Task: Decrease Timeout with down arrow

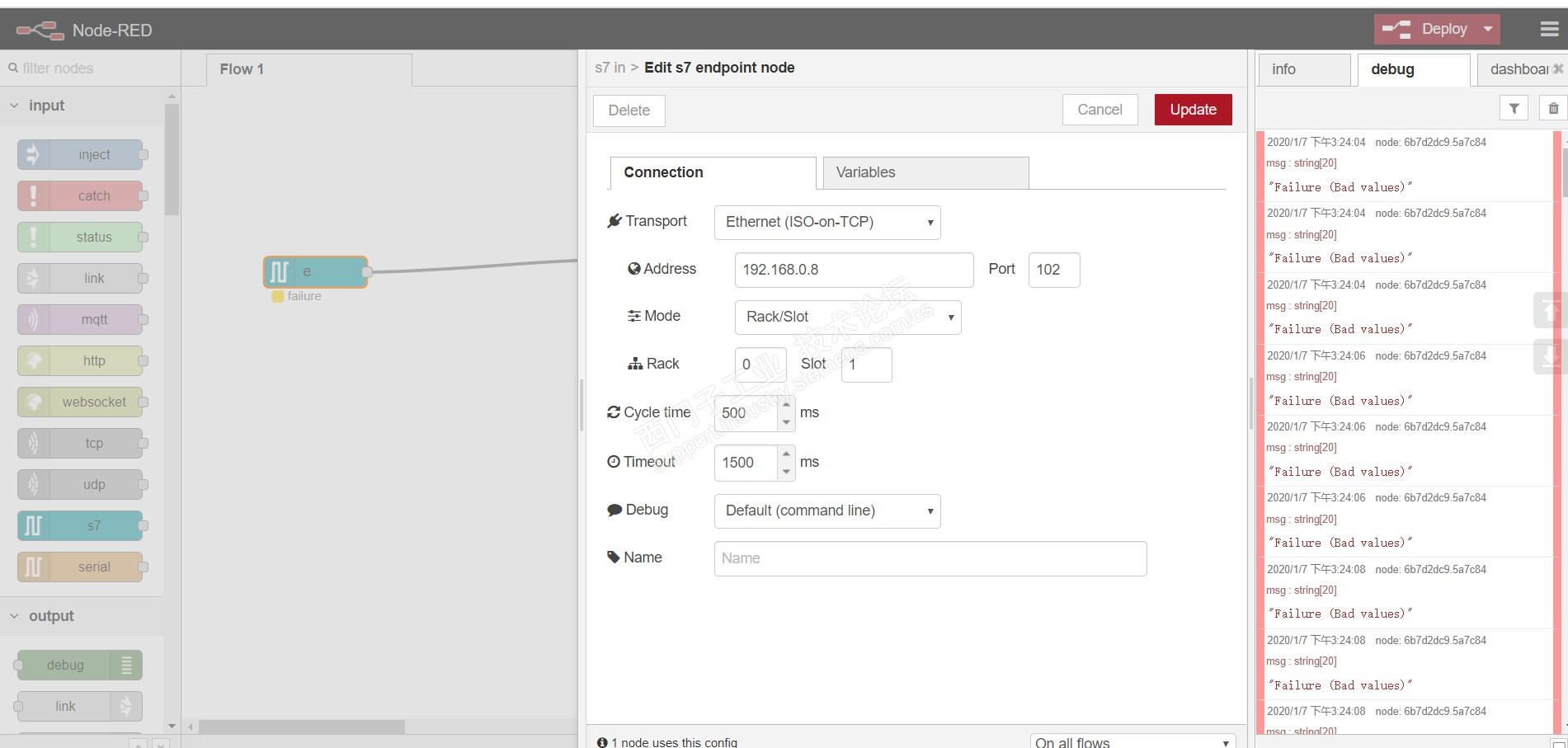Action: 786,471
